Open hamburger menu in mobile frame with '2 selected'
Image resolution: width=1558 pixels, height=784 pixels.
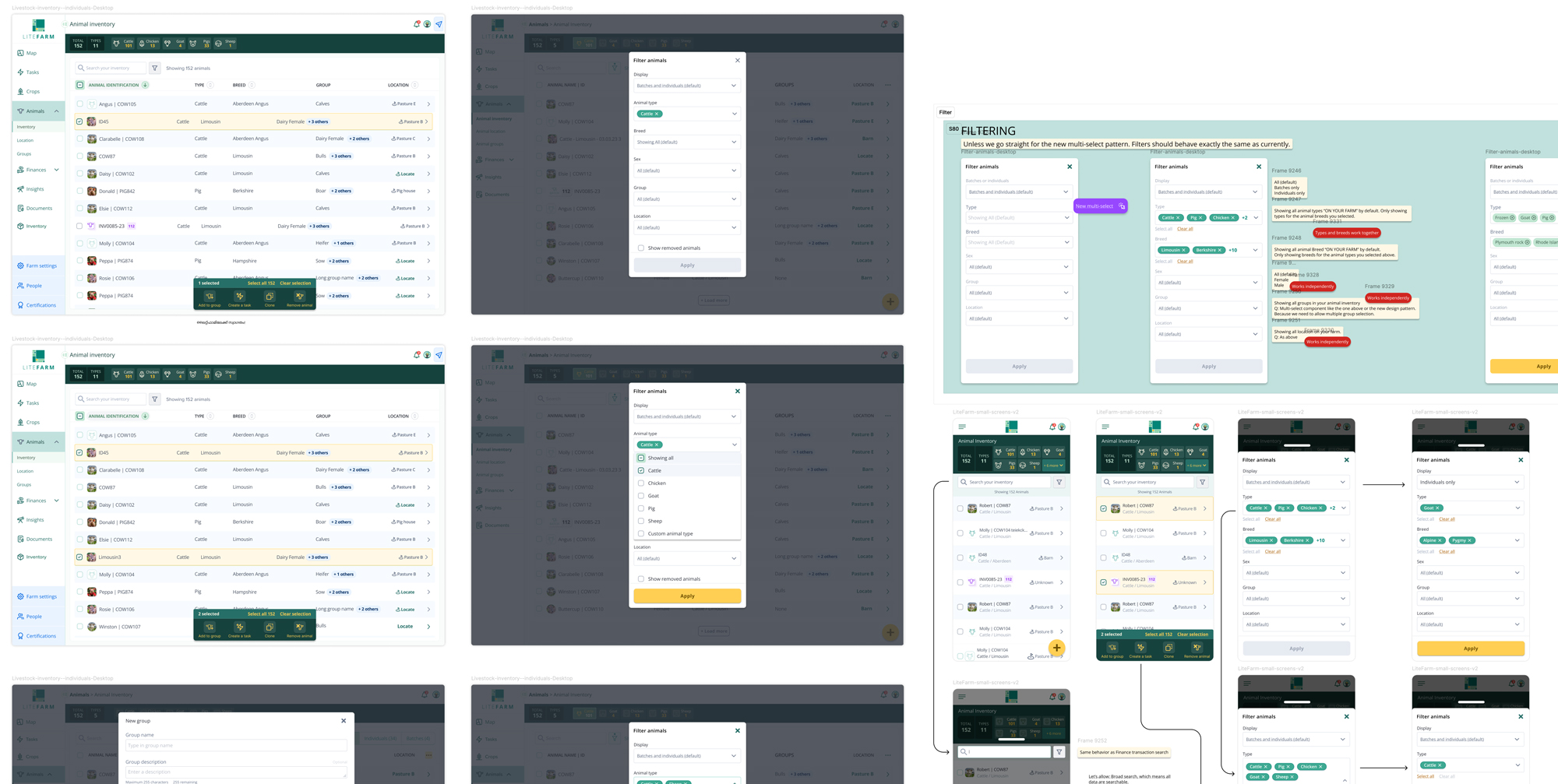1105,427
